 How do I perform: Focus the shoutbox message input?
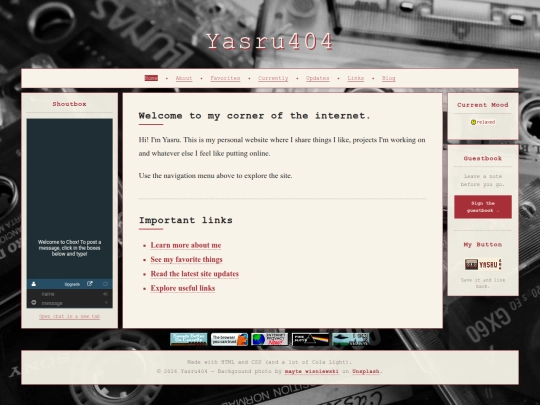coord(71,303)
